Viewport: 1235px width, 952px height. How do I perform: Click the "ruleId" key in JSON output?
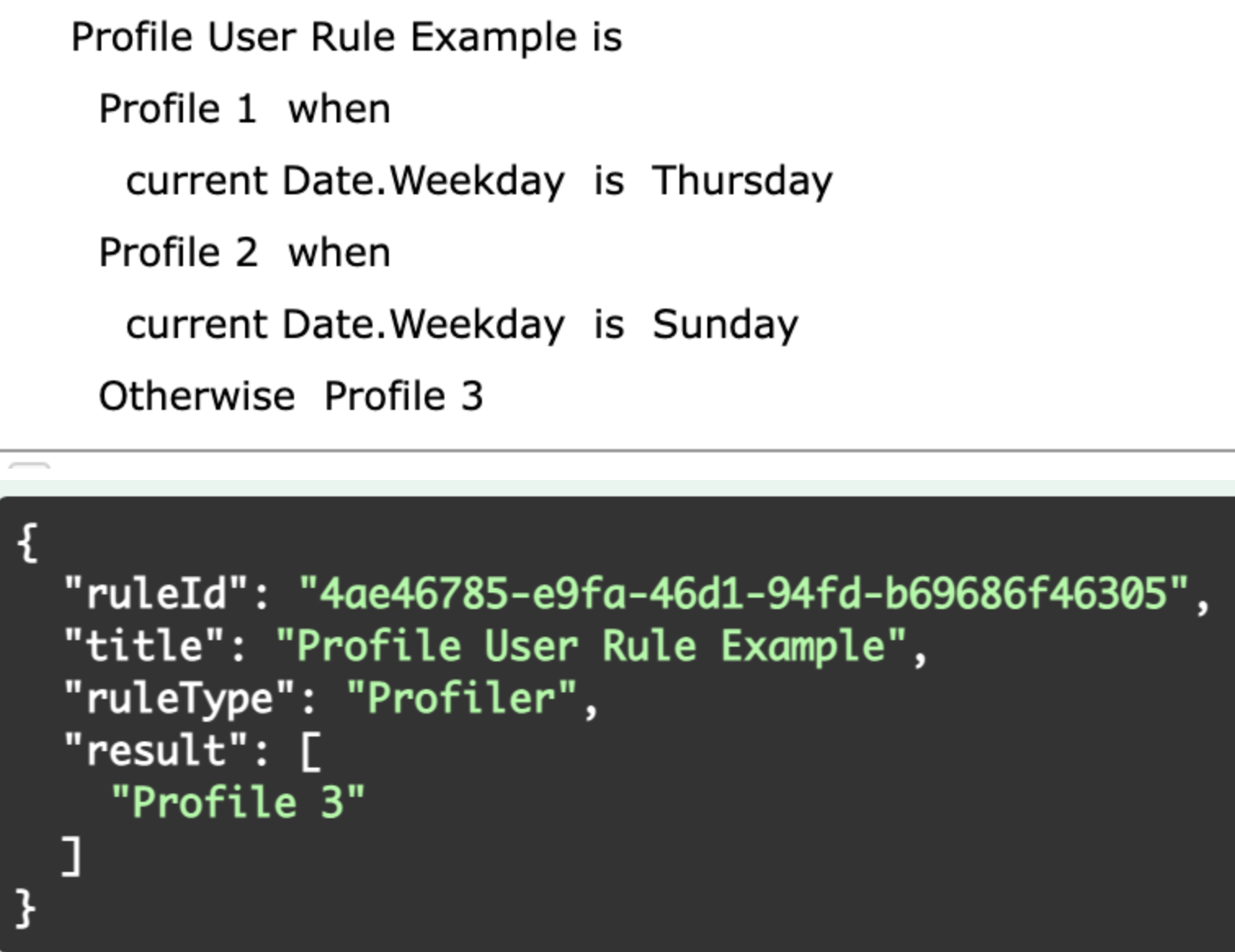click(x=156, y=594)
